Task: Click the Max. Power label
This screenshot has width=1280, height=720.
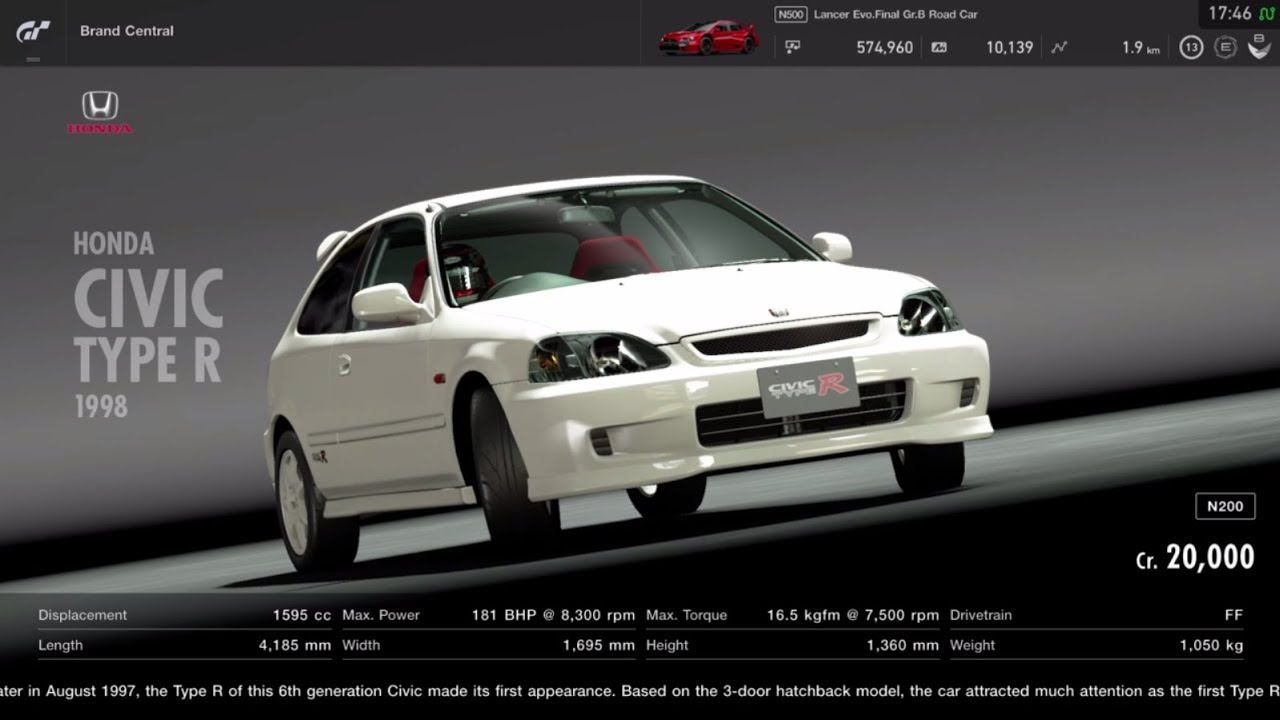Action: tap(381, 615)
